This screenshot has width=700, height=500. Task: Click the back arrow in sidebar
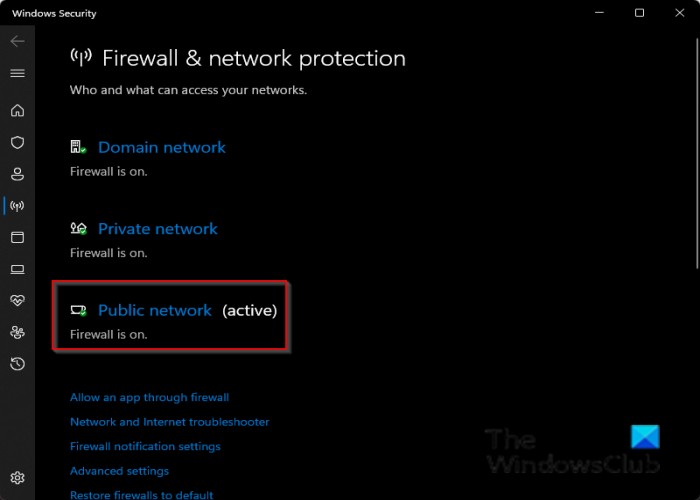(17, 42)
